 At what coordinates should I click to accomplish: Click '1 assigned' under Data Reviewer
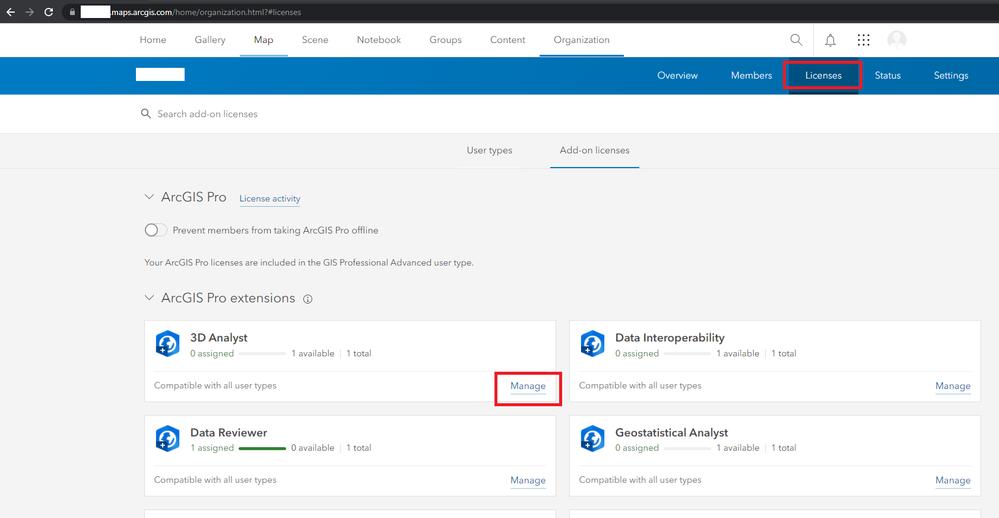[212, 448]
